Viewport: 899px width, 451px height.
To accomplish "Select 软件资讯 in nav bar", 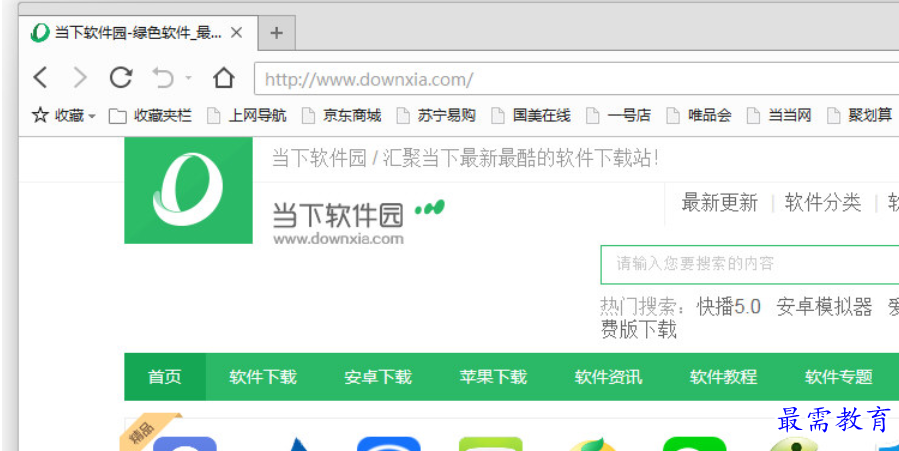I will [608, 377].
